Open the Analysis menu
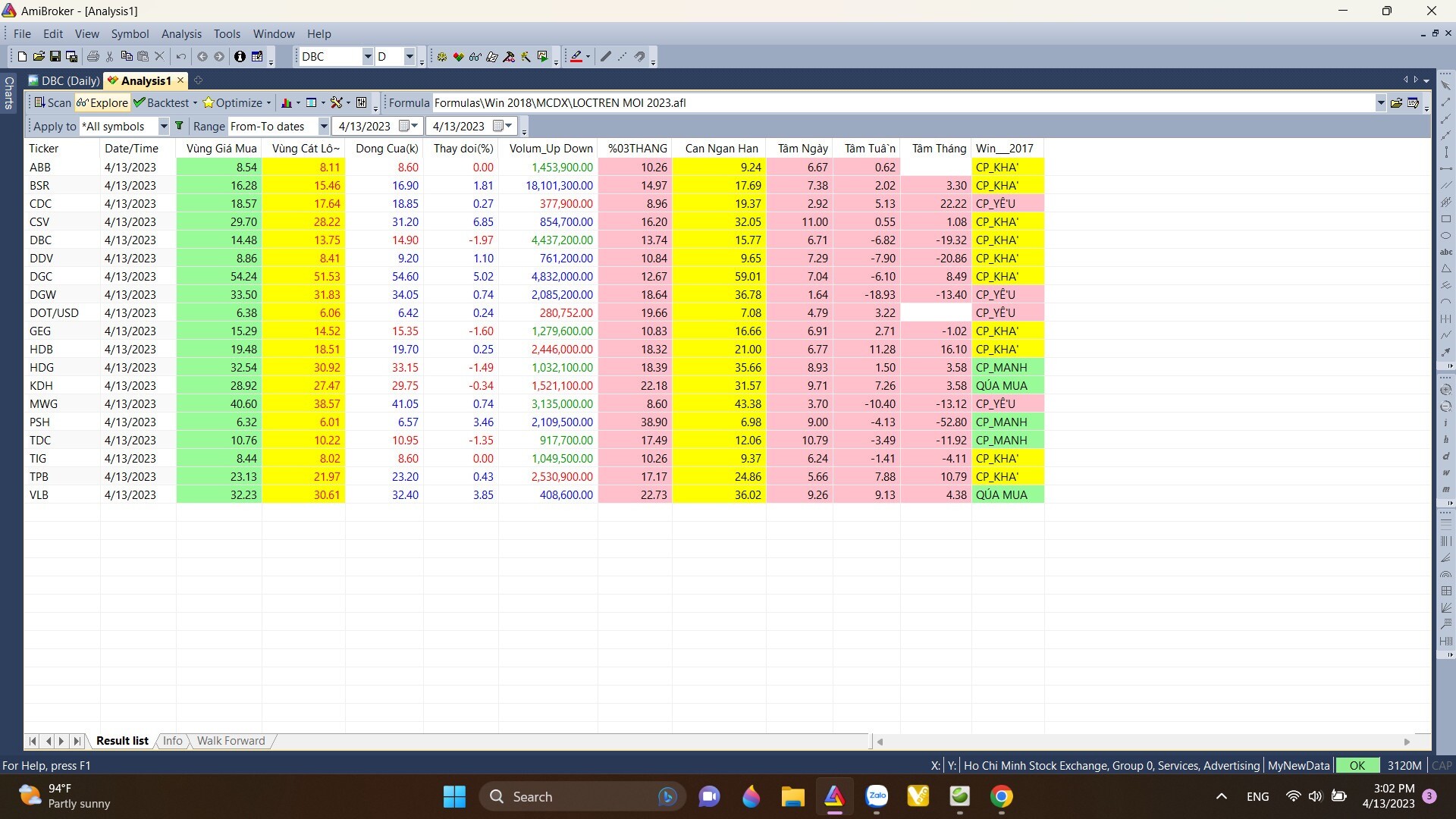This screenshot has width=1456, height=819. click(181, 34)
